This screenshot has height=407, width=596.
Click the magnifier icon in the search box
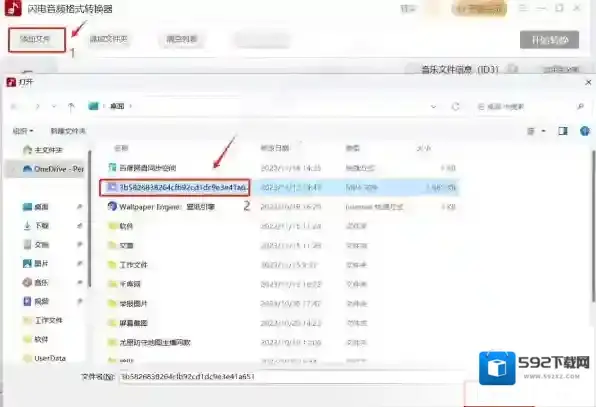coord(580,107)
